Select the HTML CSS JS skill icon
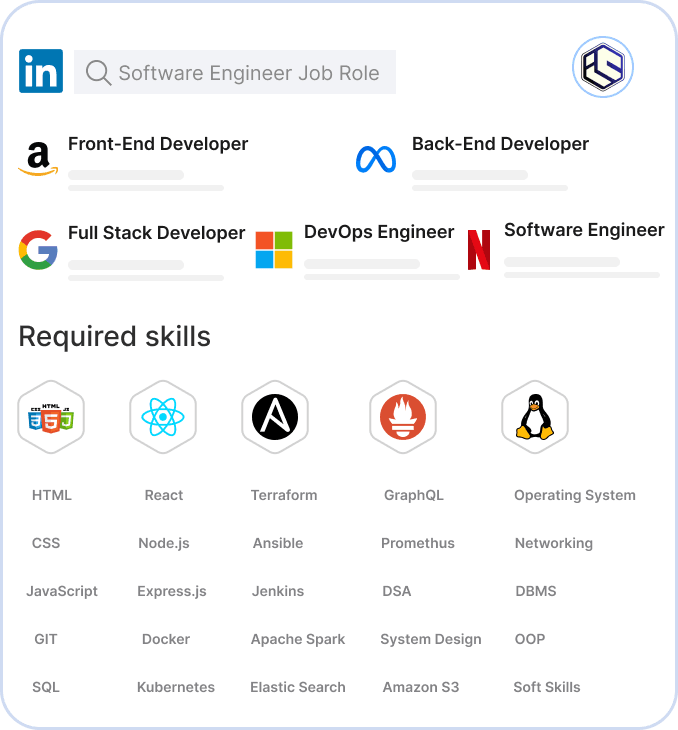This screenshot has width=678, height=730. 51,417
